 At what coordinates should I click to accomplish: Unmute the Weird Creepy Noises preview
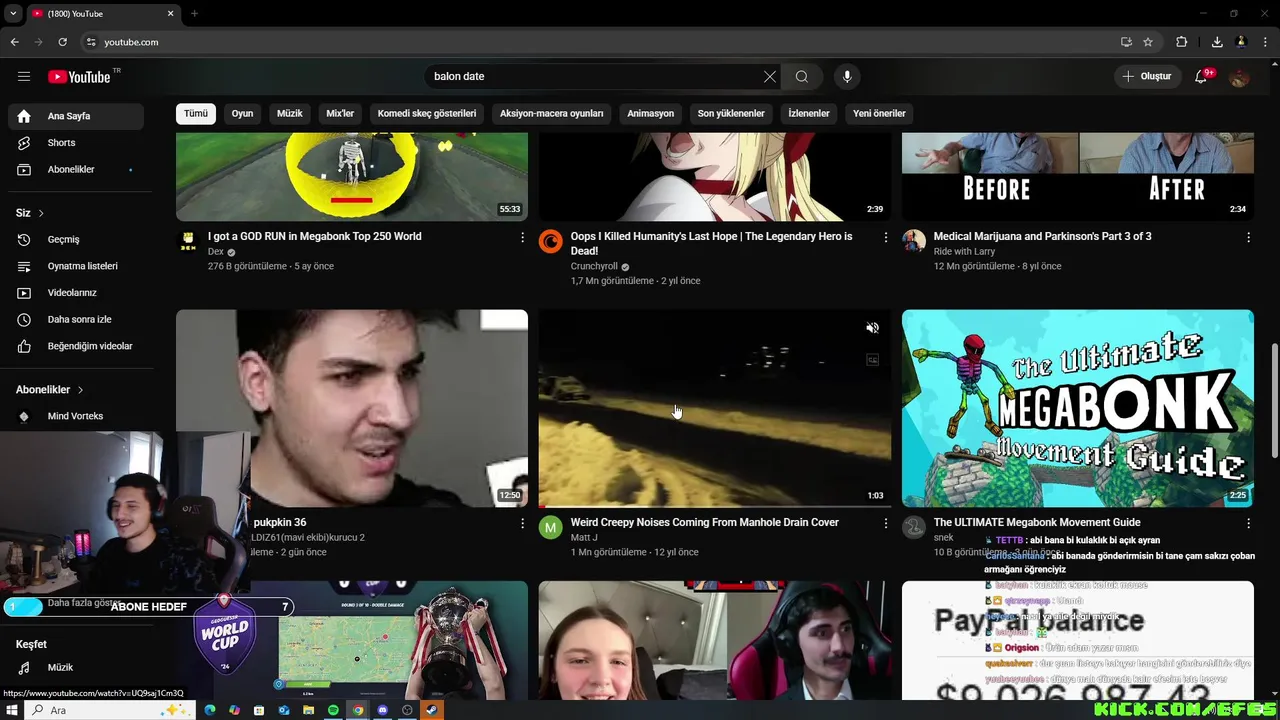pos(872,328)
